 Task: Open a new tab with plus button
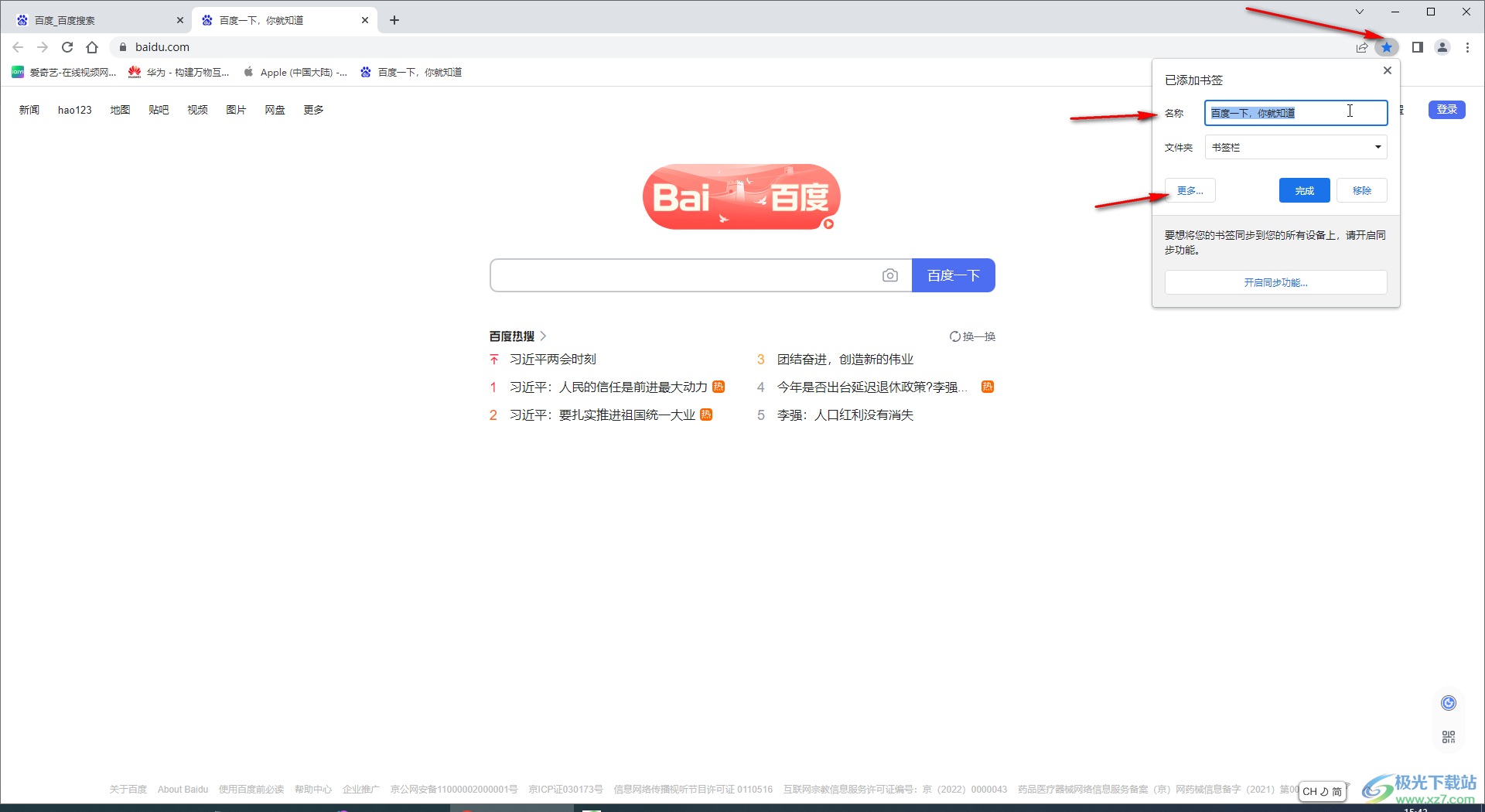(394, 20)
